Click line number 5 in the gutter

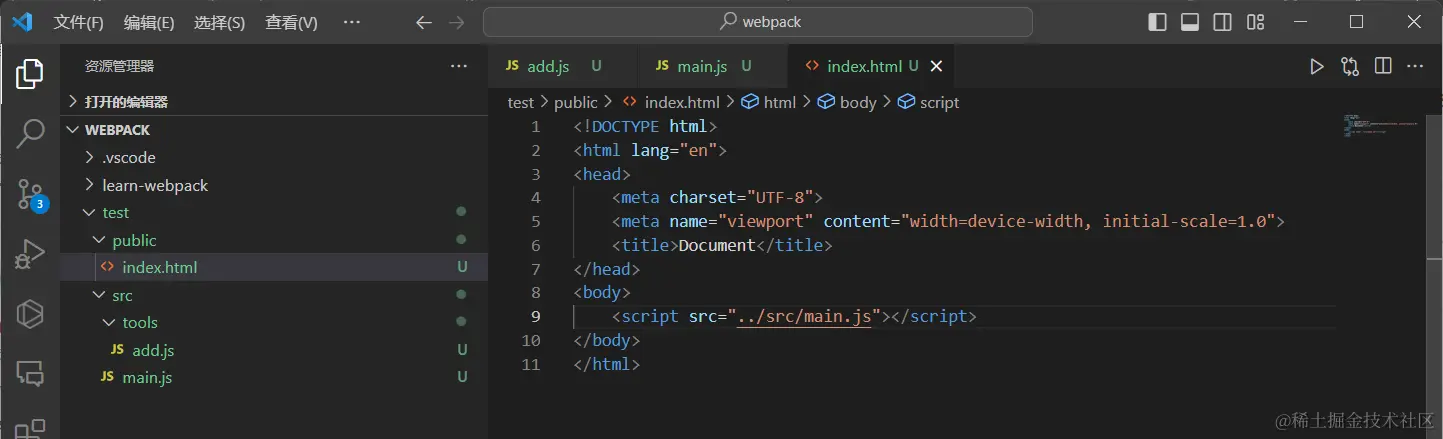click(536, 222)
